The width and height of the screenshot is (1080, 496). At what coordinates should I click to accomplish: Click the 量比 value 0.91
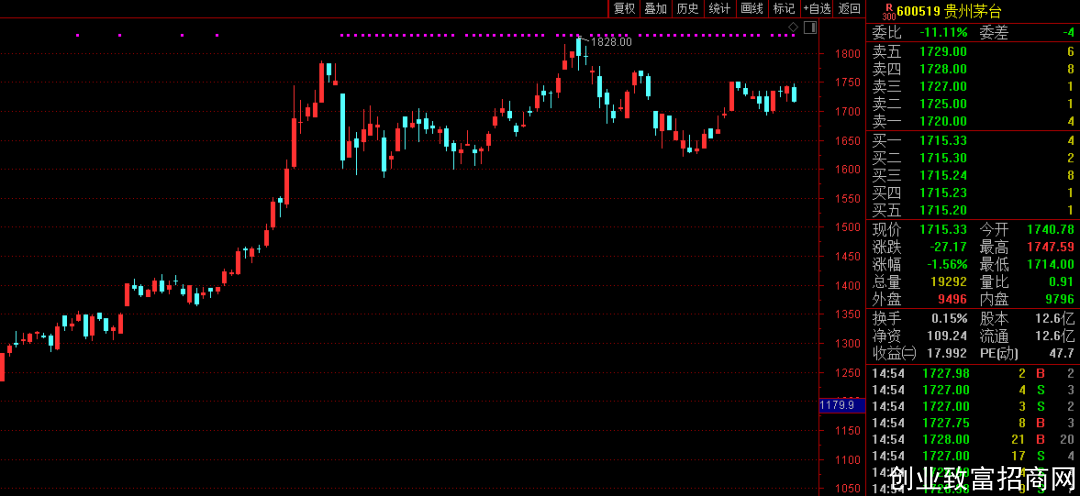point(1061,282)
